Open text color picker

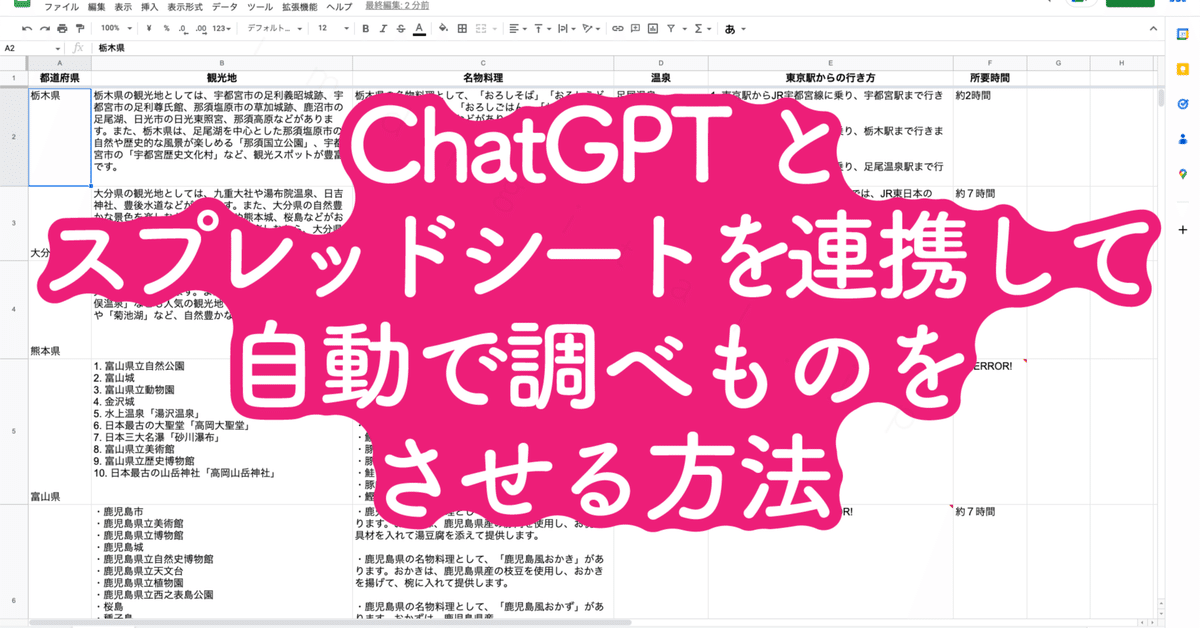pyautogui.click(x=417, y=28)
